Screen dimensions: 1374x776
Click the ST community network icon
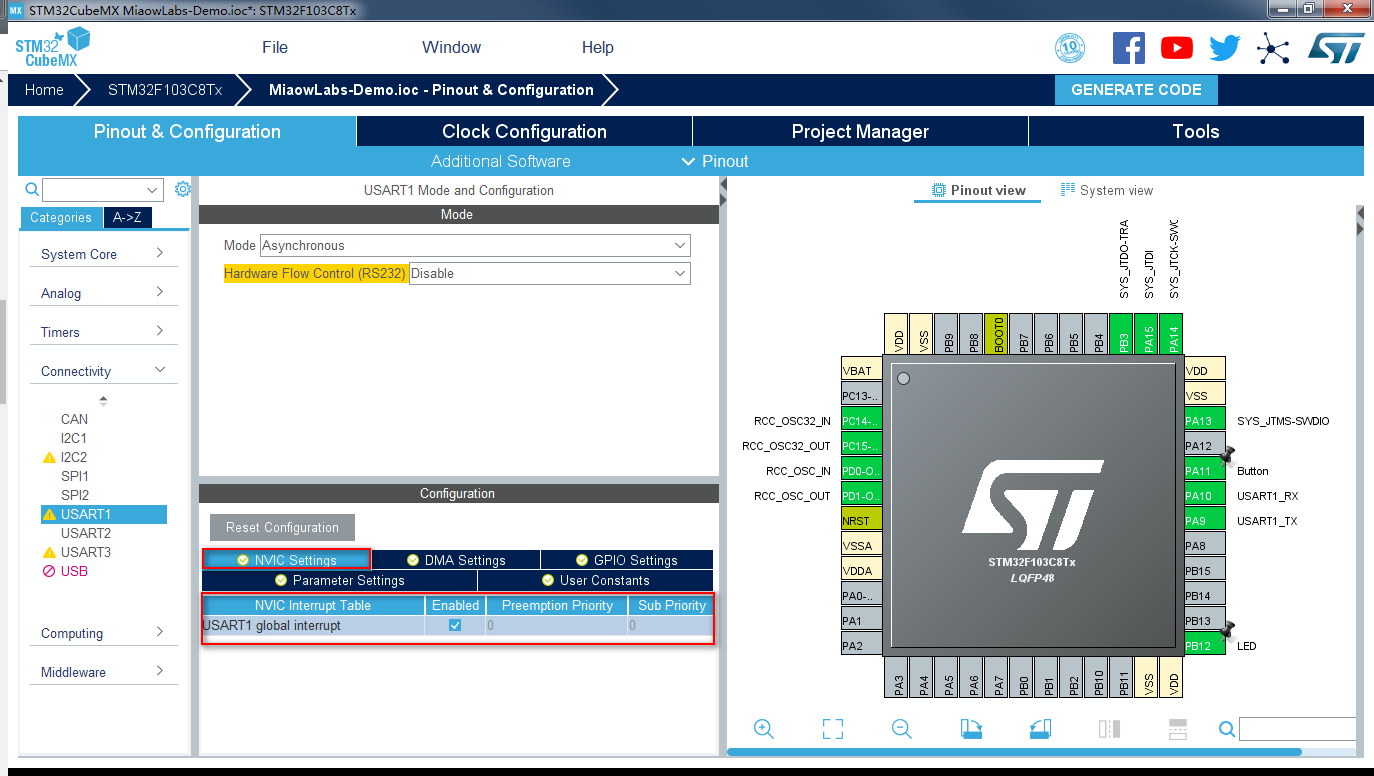pos(1273,48)
